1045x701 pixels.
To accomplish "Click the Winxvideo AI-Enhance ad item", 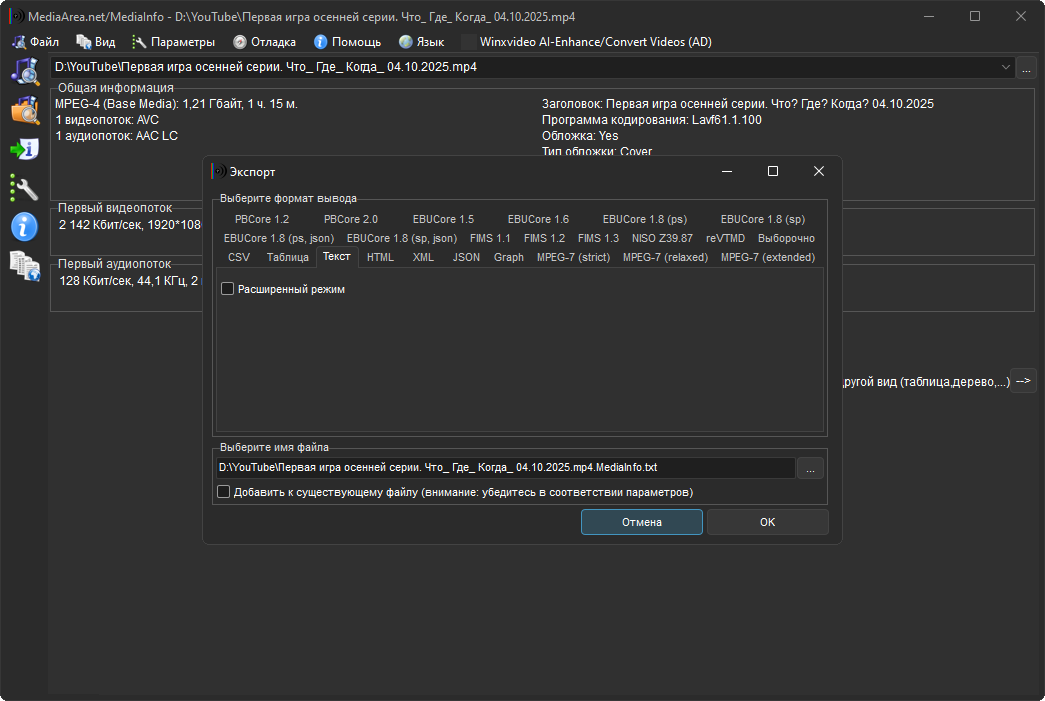I will tap(586, 42).
